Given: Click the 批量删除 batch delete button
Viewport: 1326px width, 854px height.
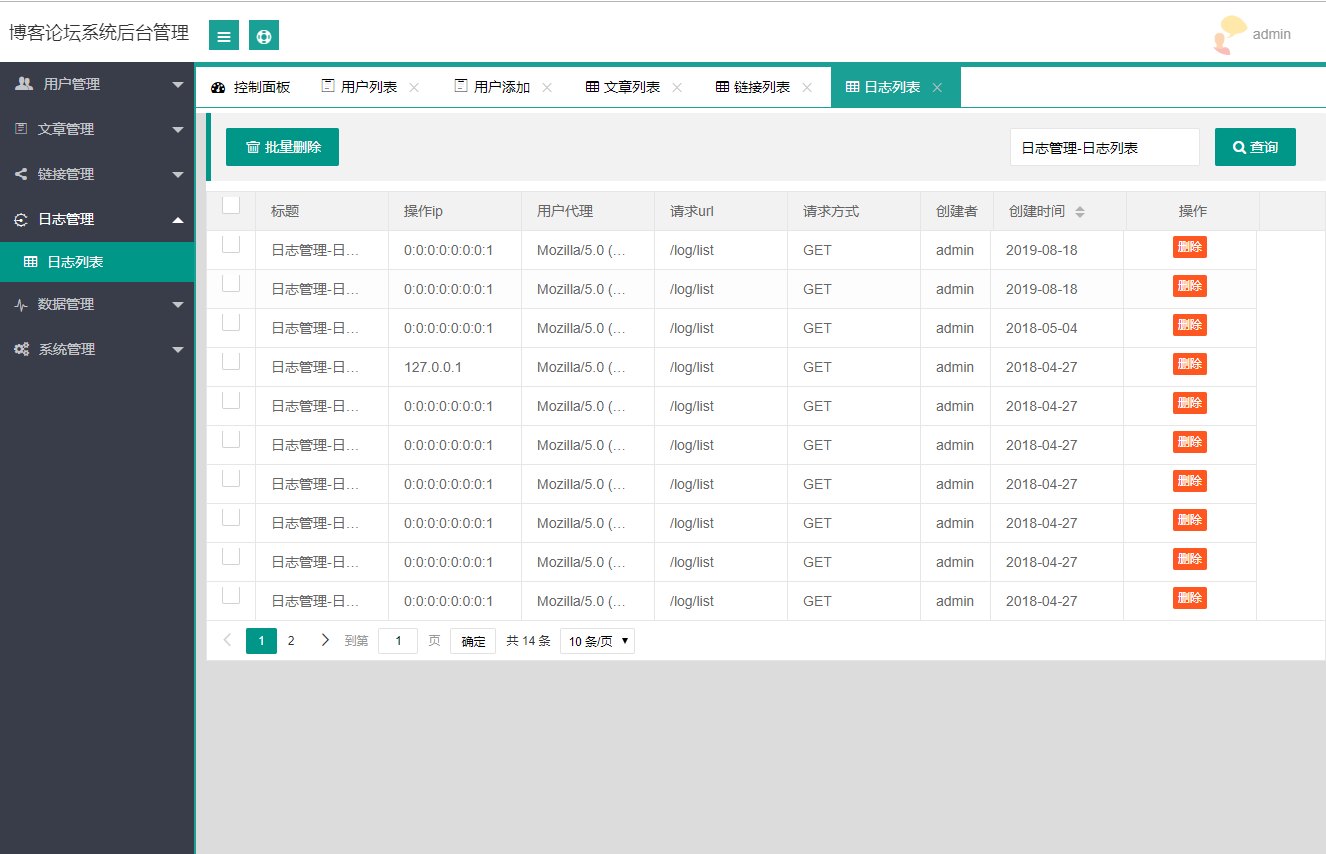Looking at the screenshot, I should [282, 146].
